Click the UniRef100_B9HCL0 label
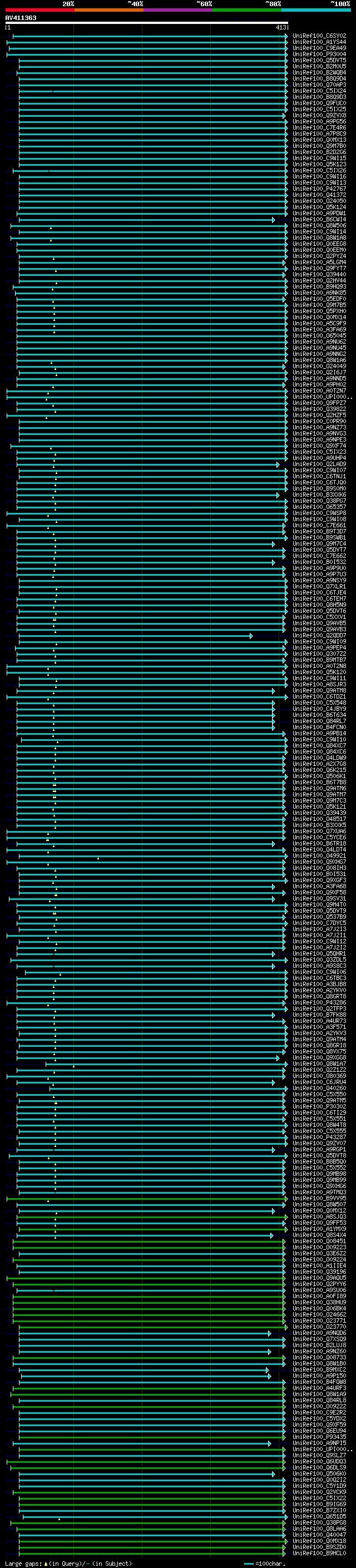This screenshot has width=356, height=1568. pos(319,1554)
